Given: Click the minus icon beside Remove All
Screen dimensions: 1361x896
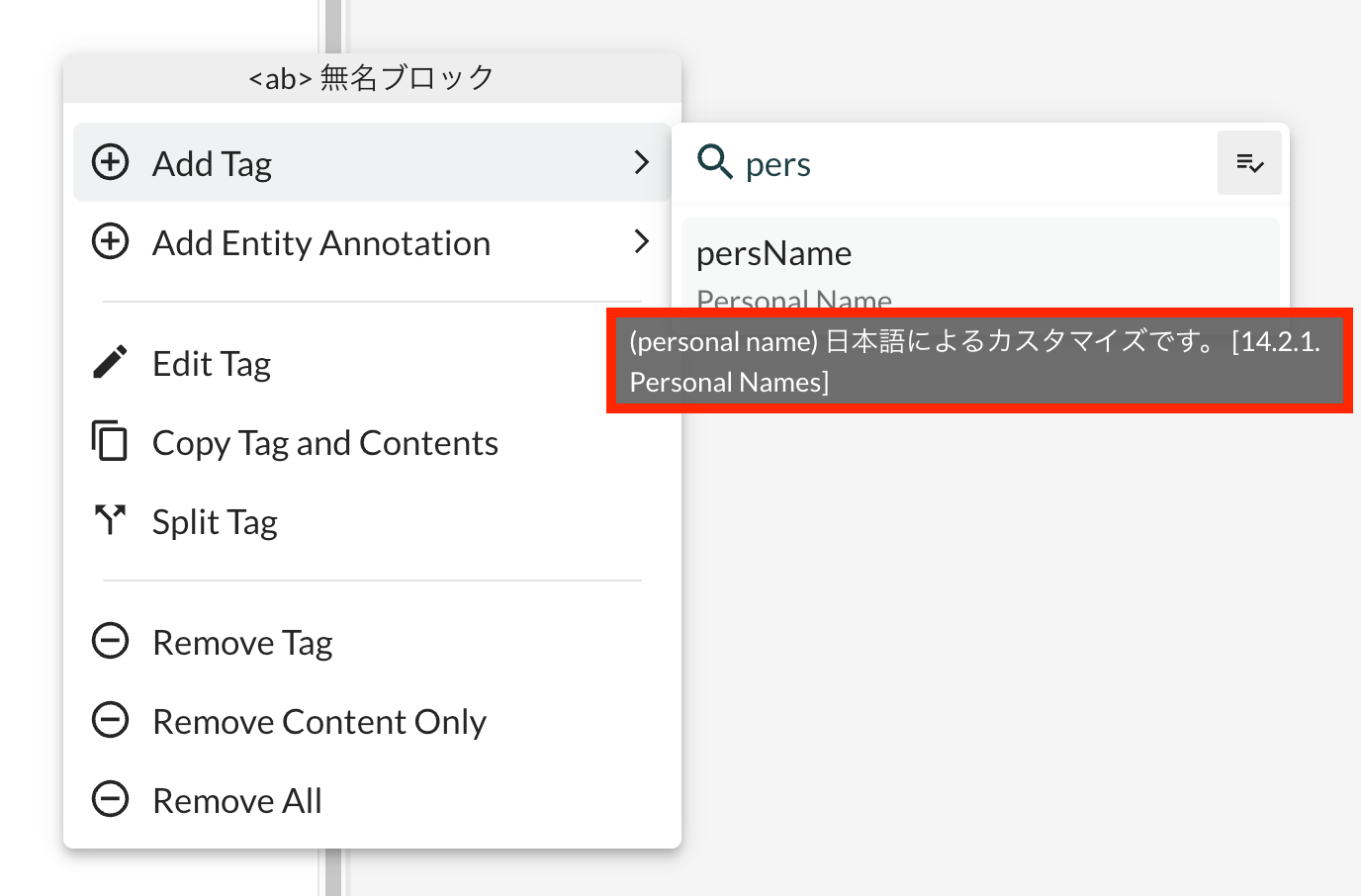Looking at the screenshot, I should (x=110, y=799).
